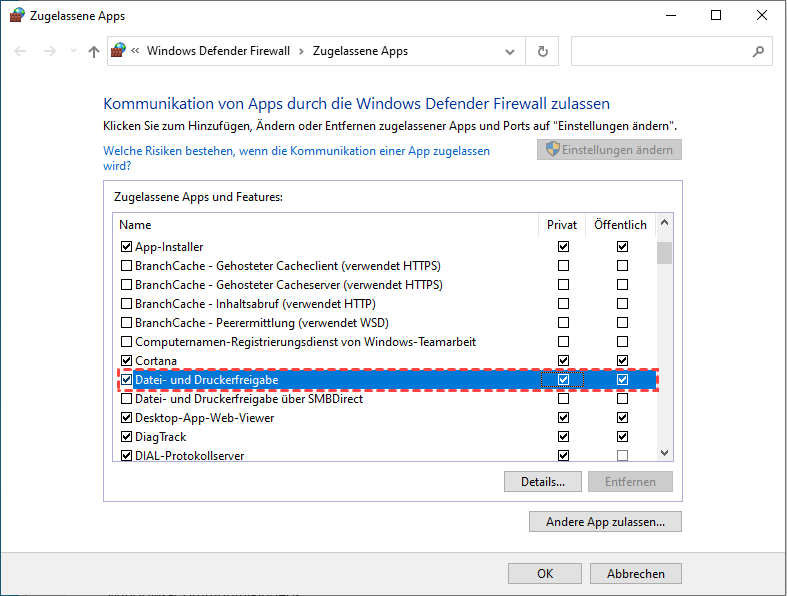The image size is (787, 596).
Task: Toggle Öffentlich checkbox for DIAL-Protokollserver
Action: pos(623,456)
